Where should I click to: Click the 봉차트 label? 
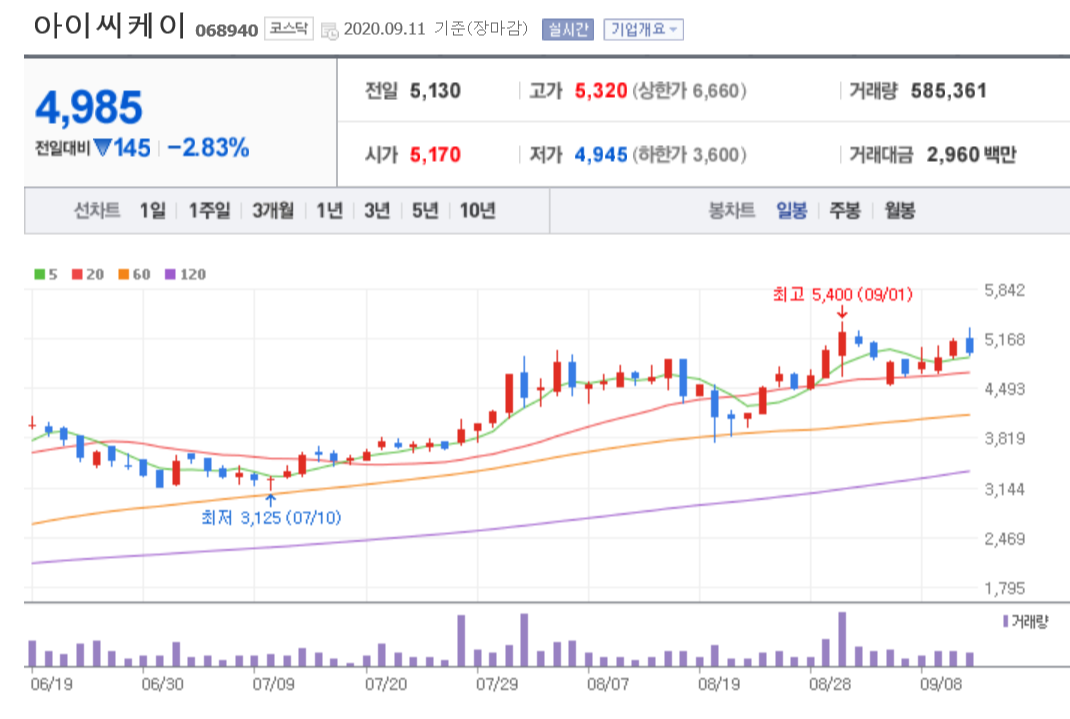pos(732,210)
